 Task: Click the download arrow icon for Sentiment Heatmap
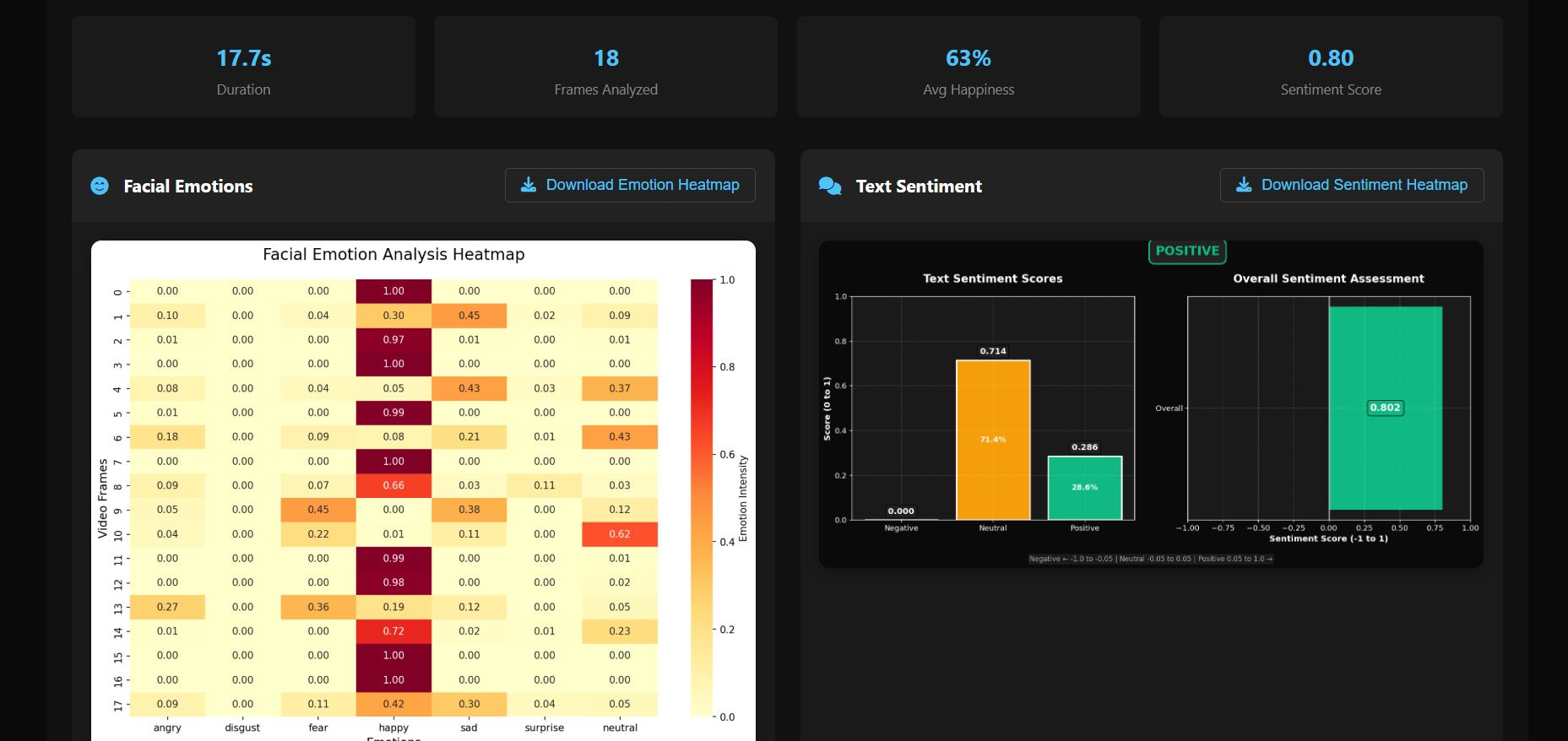coord(1244,185)
